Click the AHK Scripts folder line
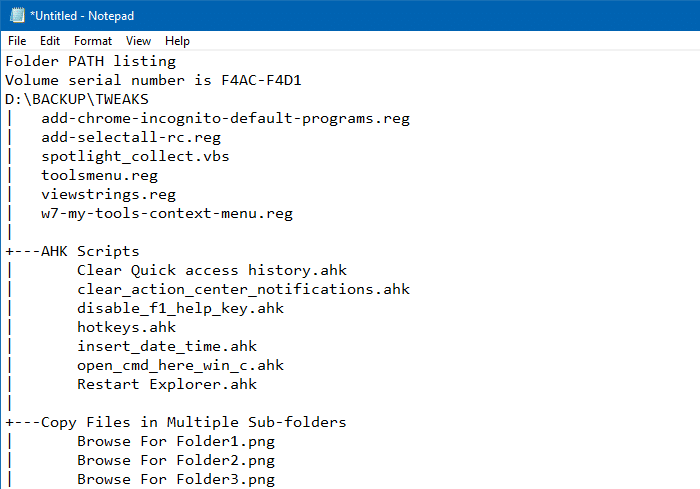The width and height of the screenshot is (700, 489). coord(90,252)
